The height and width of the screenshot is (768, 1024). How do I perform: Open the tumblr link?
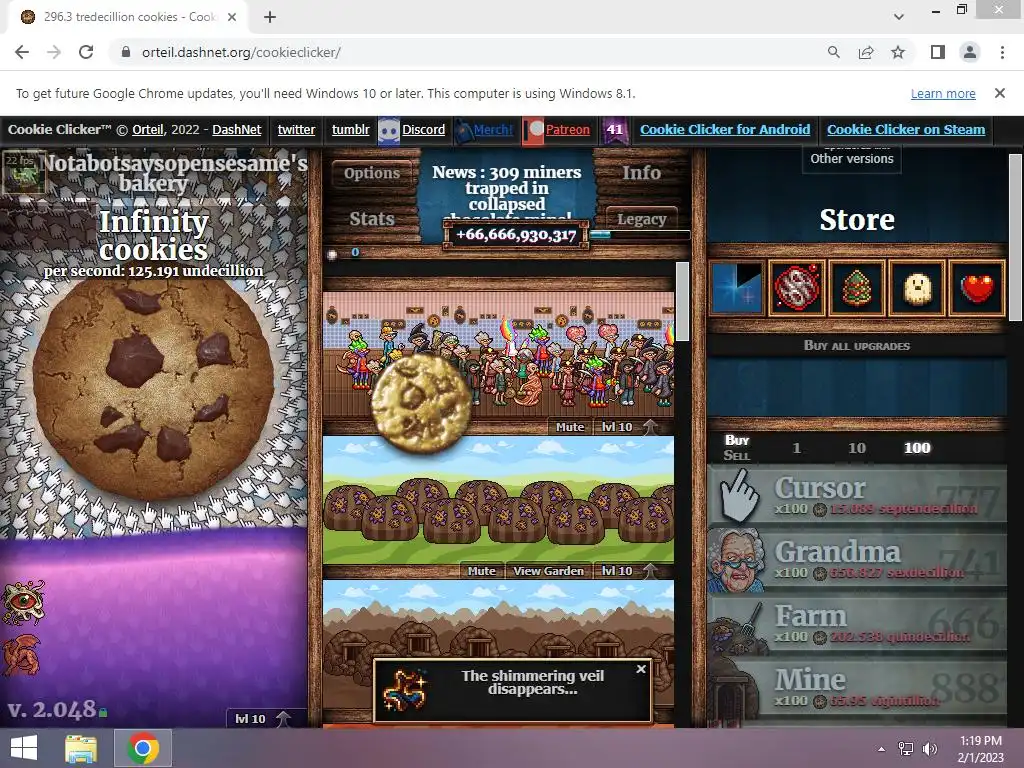tap(350, 129)
